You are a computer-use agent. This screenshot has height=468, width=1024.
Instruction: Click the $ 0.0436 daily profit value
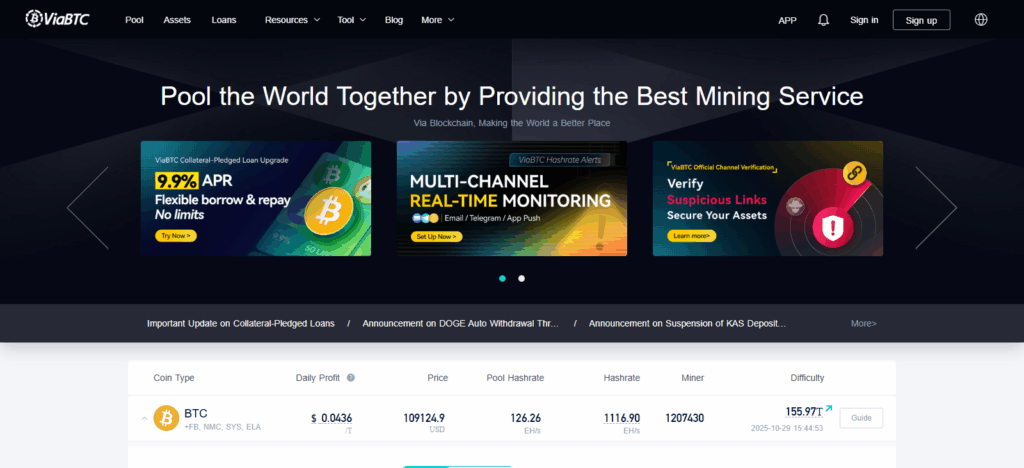(x=332, y=418)
